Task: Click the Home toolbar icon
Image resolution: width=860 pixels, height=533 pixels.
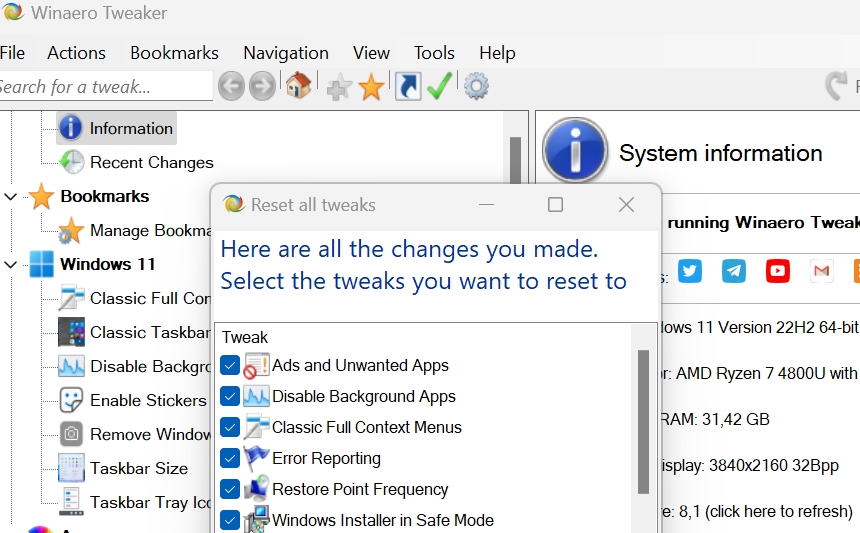Action: [x=298, y=87]
